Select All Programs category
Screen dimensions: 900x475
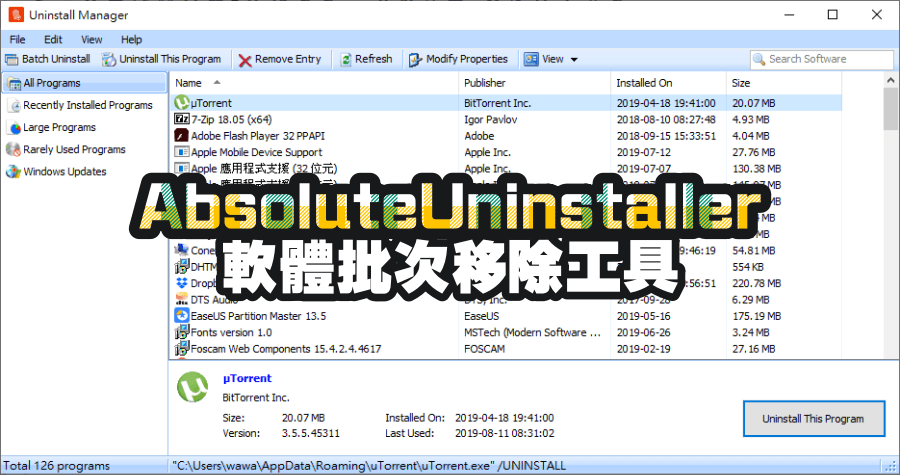[x=84, y=83]
